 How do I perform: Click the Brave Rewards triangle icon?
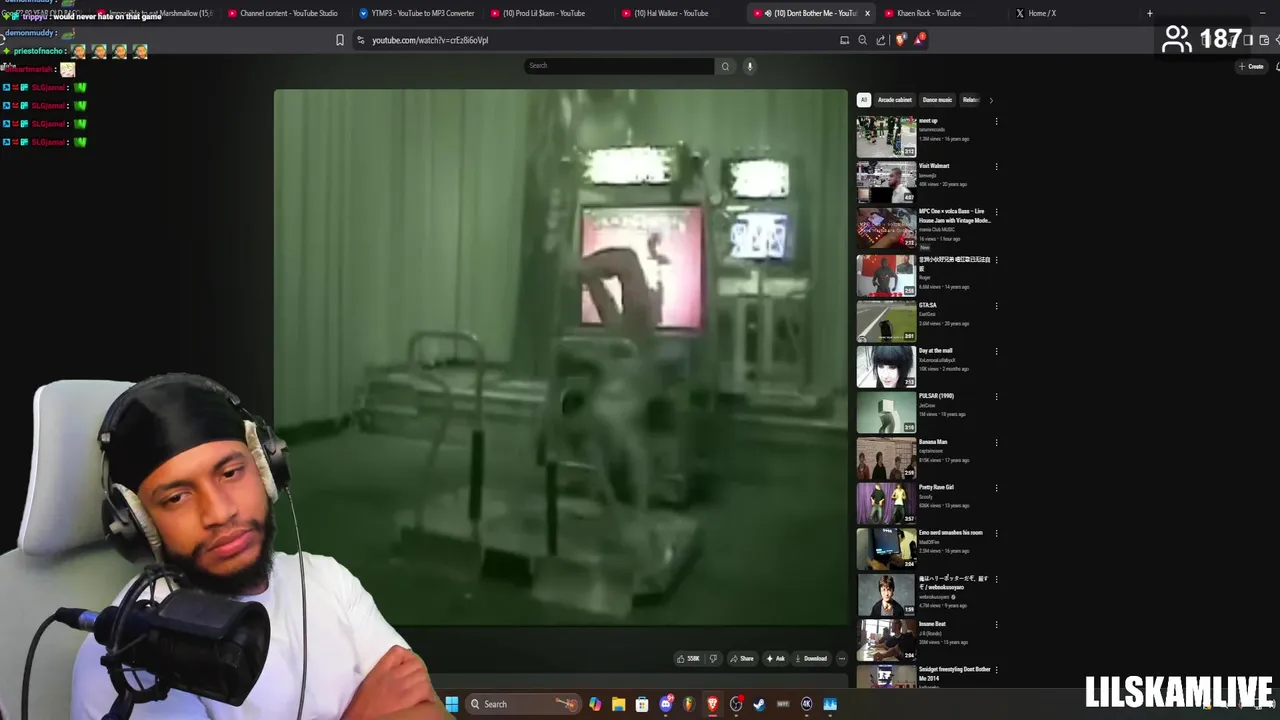tap(919, 40)
